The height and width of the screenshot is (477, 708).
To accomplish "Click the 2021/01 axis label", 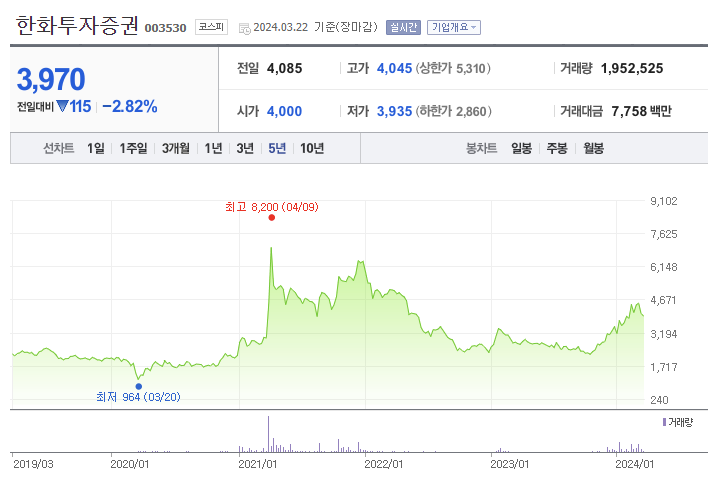I will [x=257, y=464].
